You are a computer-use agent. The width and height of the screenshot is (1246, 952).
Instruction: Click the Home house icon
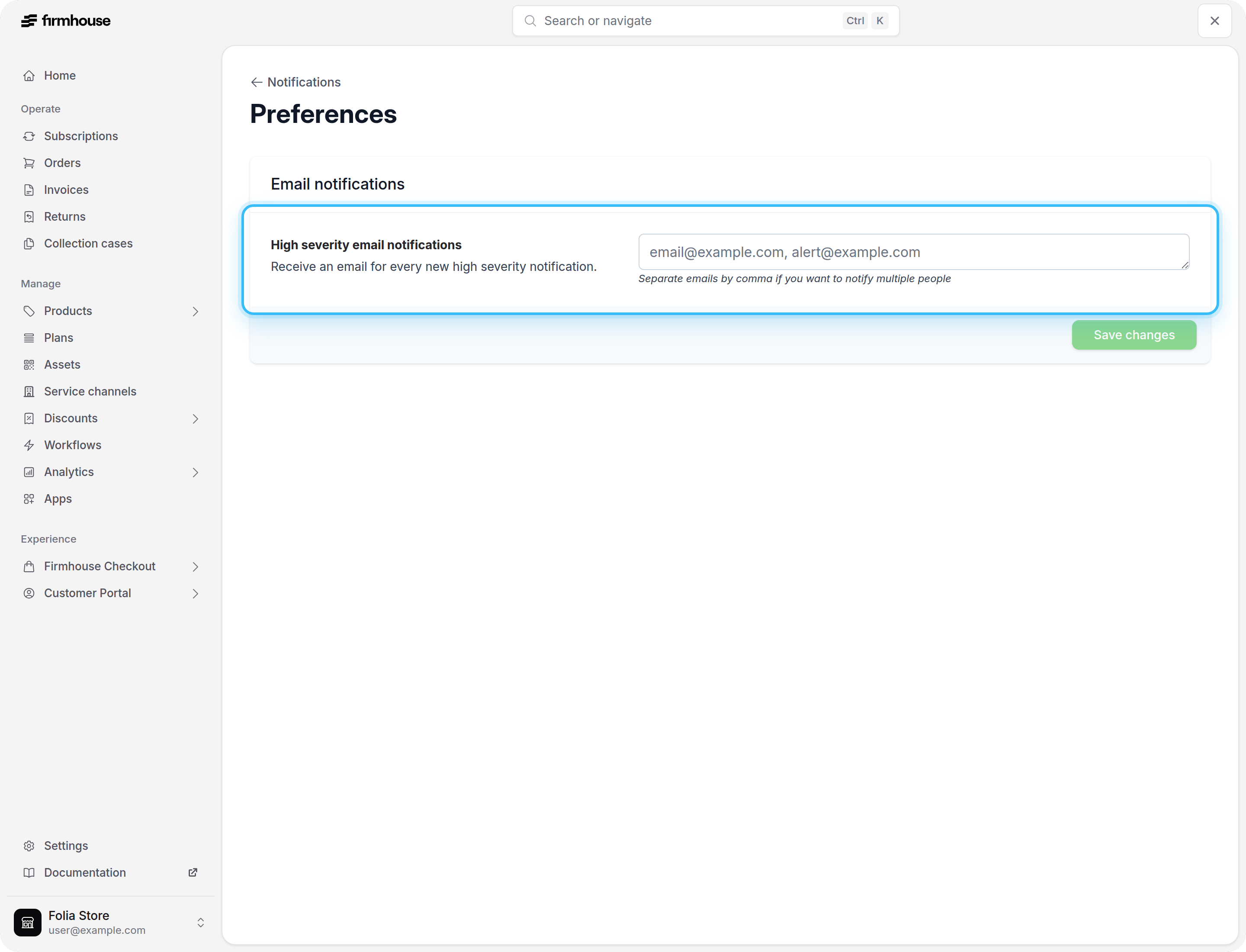[x=29, y=76]
